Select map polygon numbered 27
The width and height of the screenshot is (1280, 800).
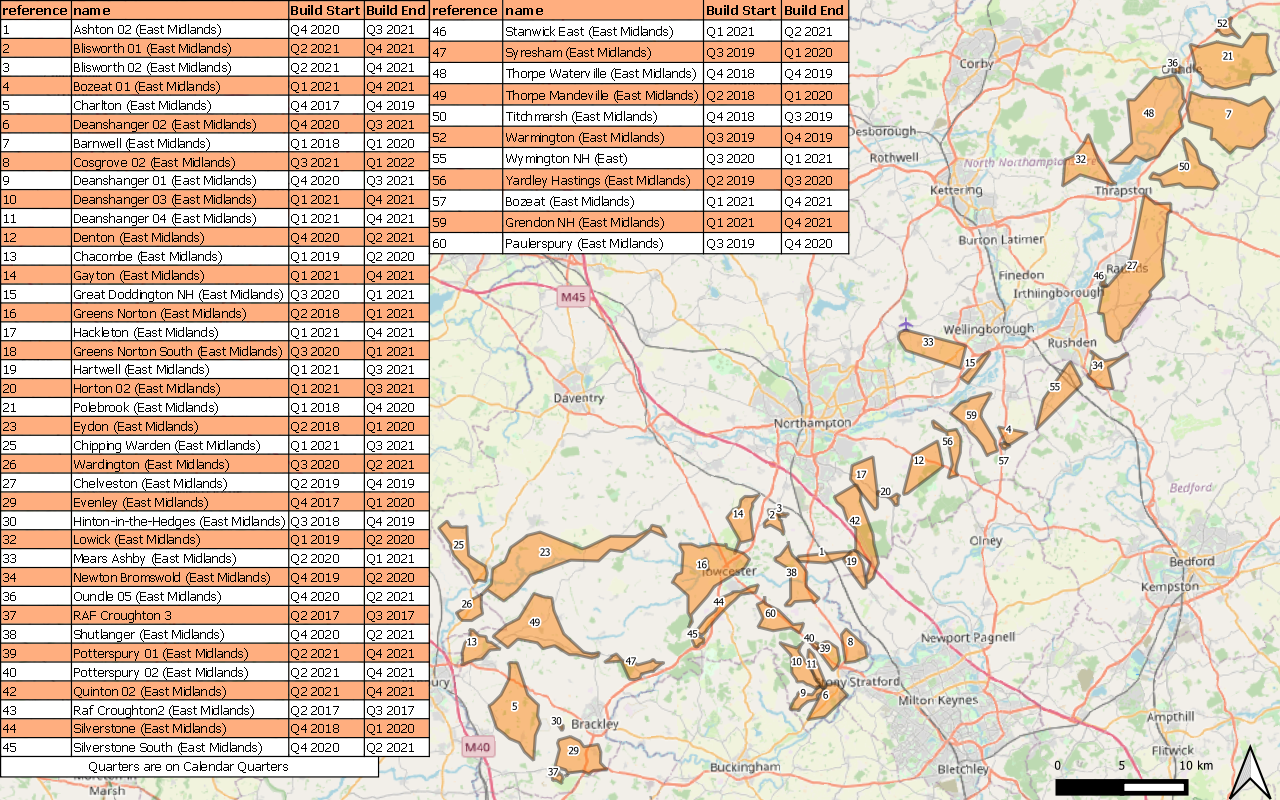point(1134,270)
